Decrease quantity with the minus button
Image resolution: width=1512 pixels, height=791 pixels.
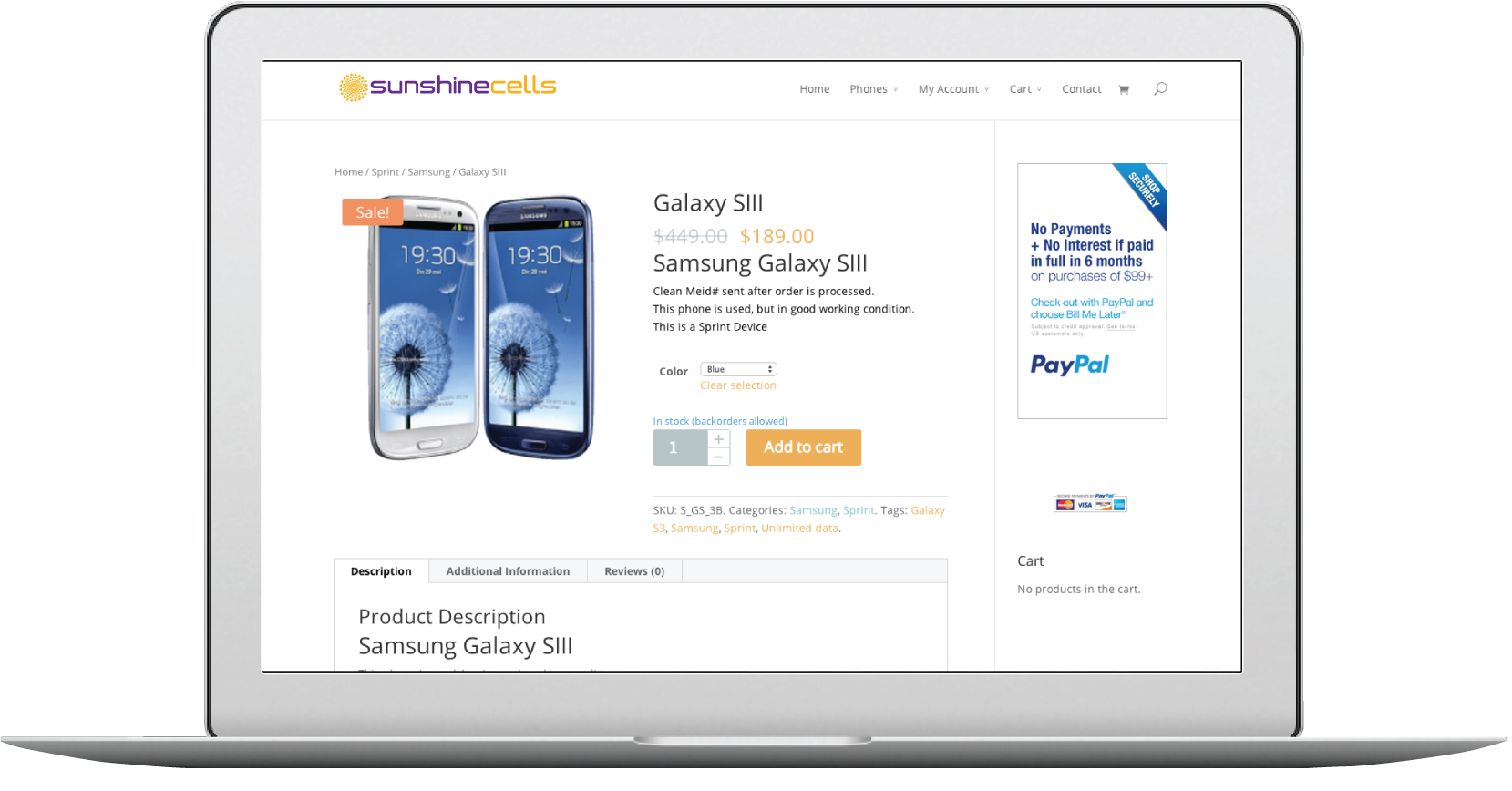(x=719, y=457)
